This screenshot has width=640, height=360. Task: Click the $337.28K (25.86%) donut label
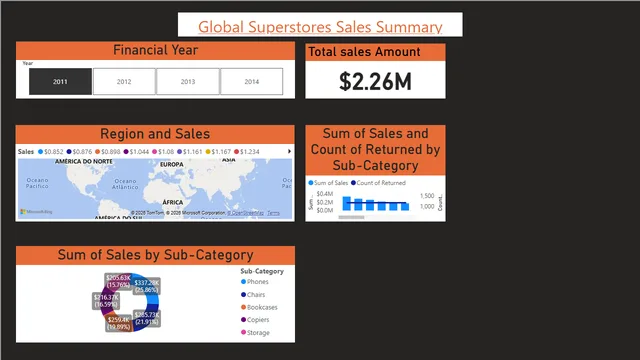(147, 286)
